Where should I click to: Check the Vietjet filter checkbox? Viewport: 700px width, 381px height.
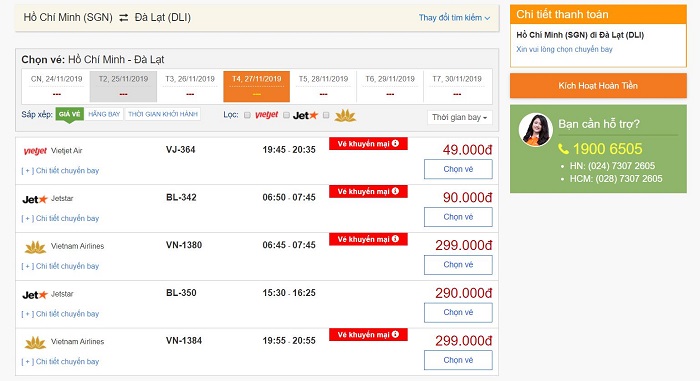(247, 115)
